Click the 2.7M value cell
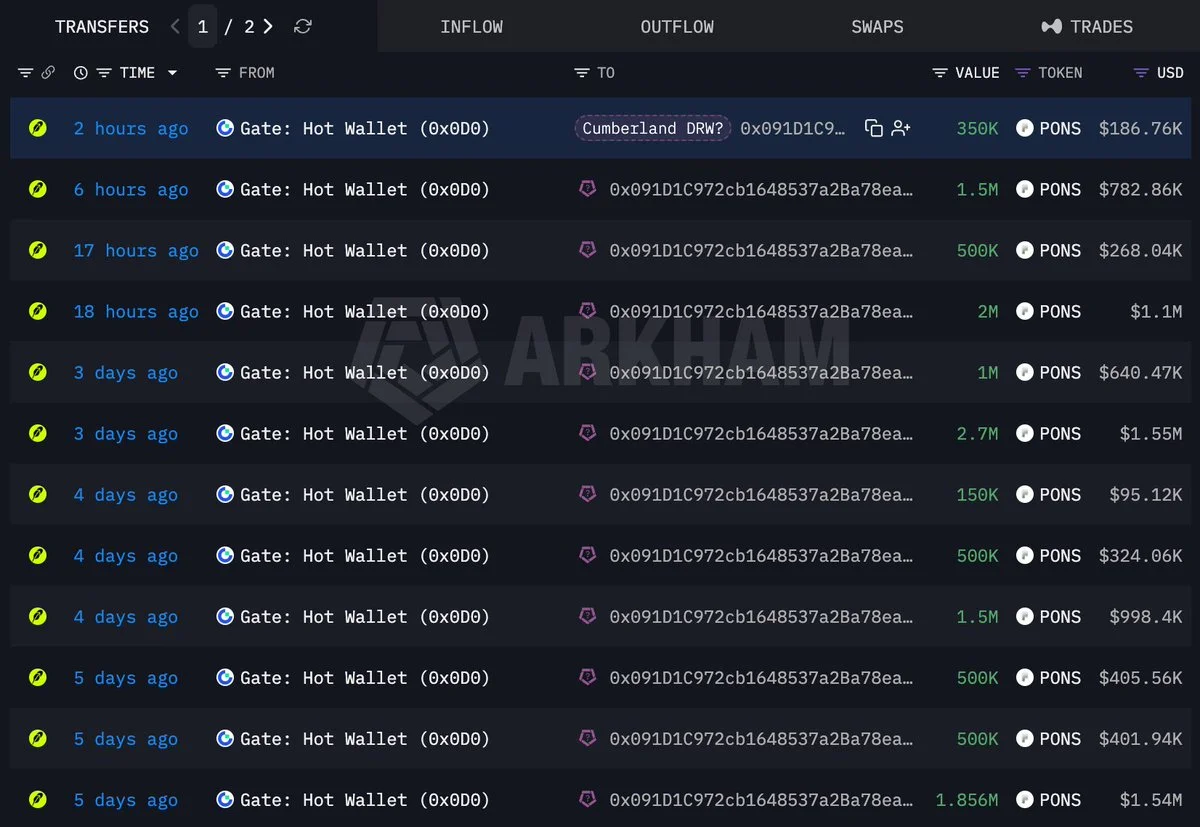Viewport: 1200px width, 827px height. 976,433
